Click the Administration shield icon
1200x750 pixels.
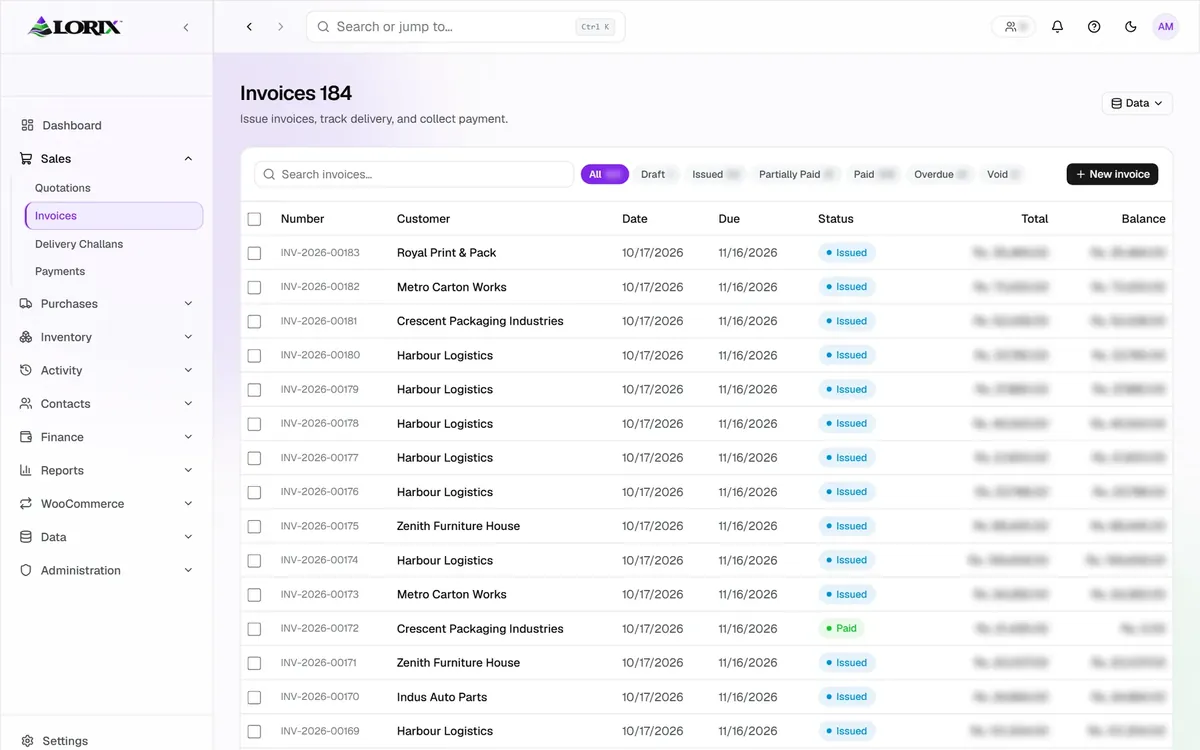pyautogui.click(x=26, y=570)
